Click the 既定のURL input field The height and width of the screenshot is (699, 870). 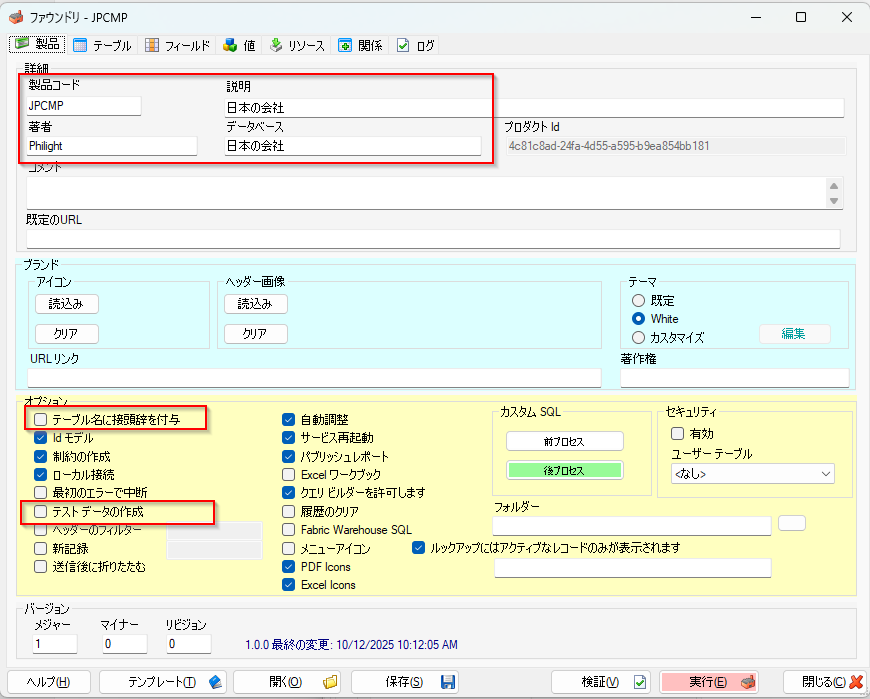click(433, 239)
